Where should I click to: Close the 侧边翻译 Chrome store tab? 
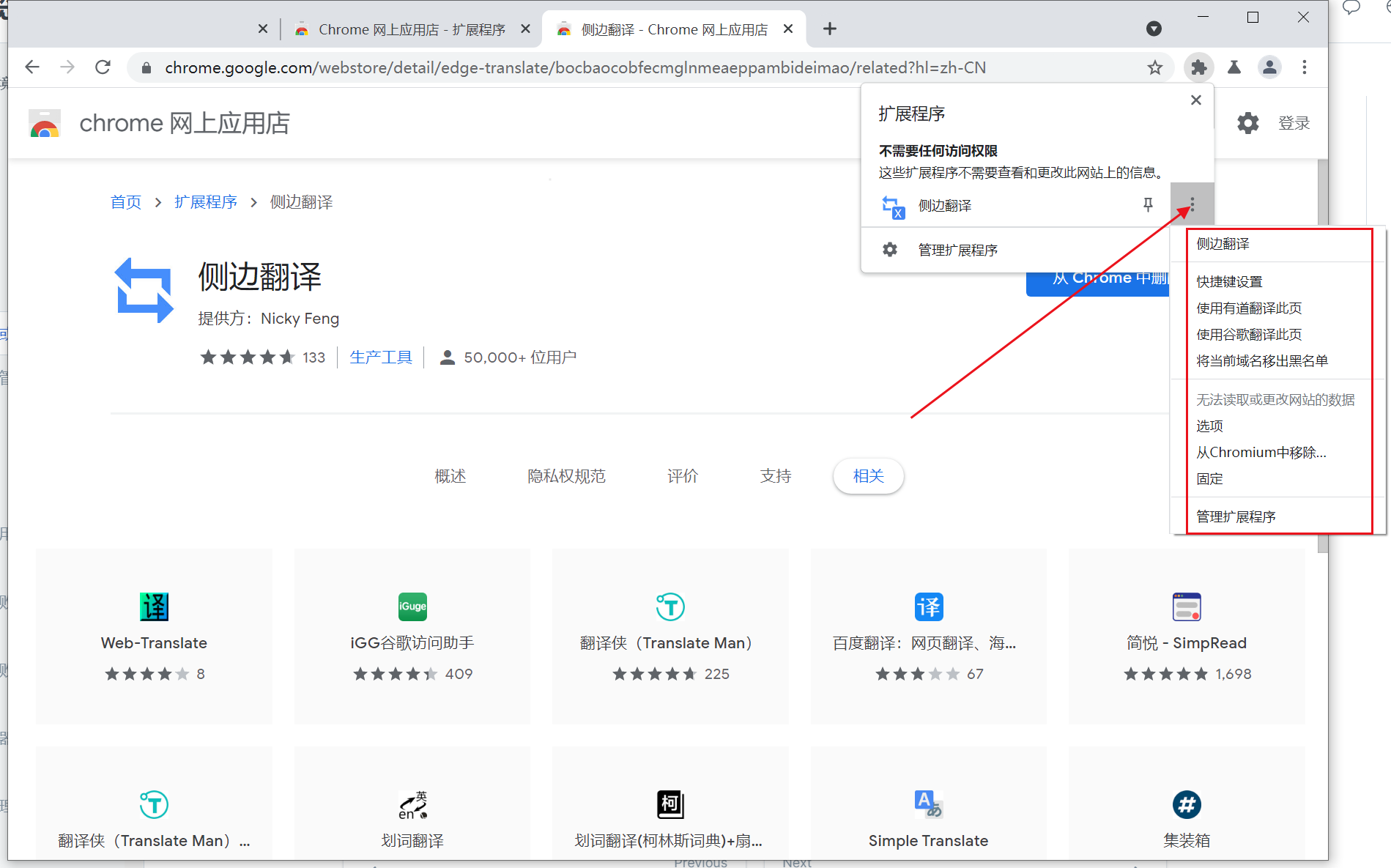788,29
